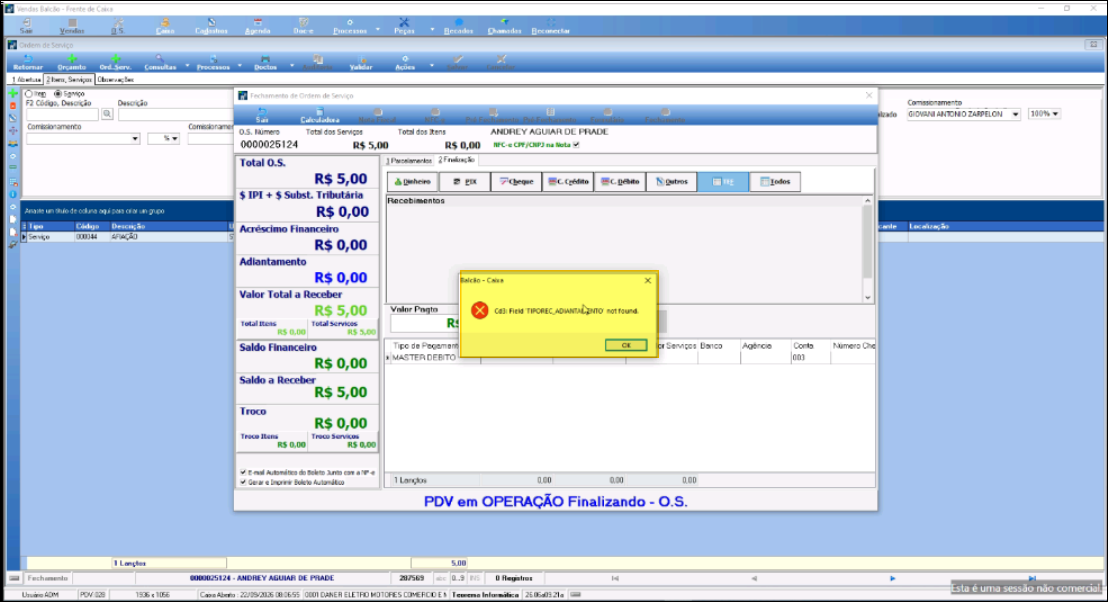Click the Retornar toolbar icon
Screen dimensions: 1108x602
[x=28, y=63]
